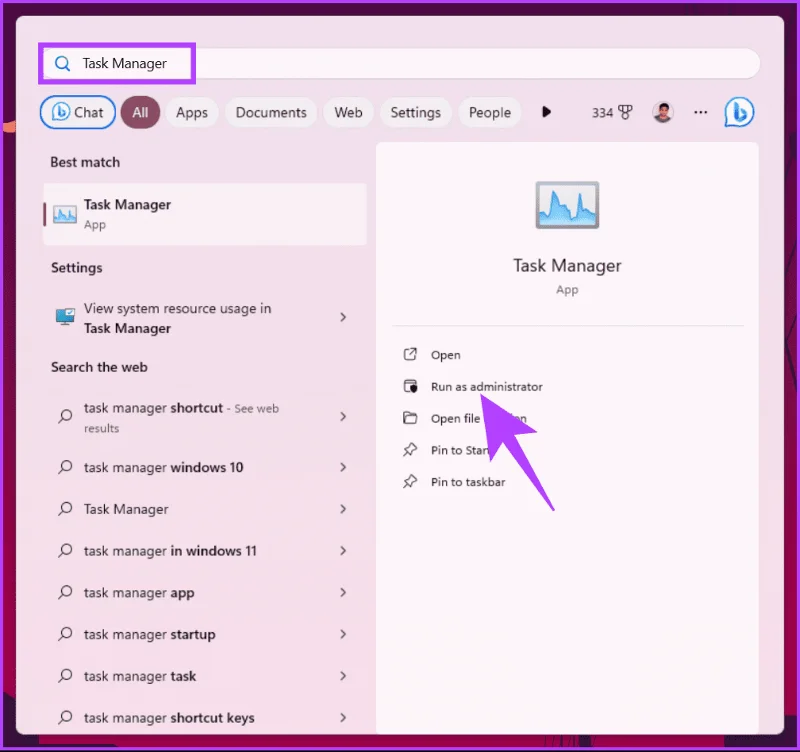
Task: Expand the task manager shortcut web result chevron
Action: point(343,417)
